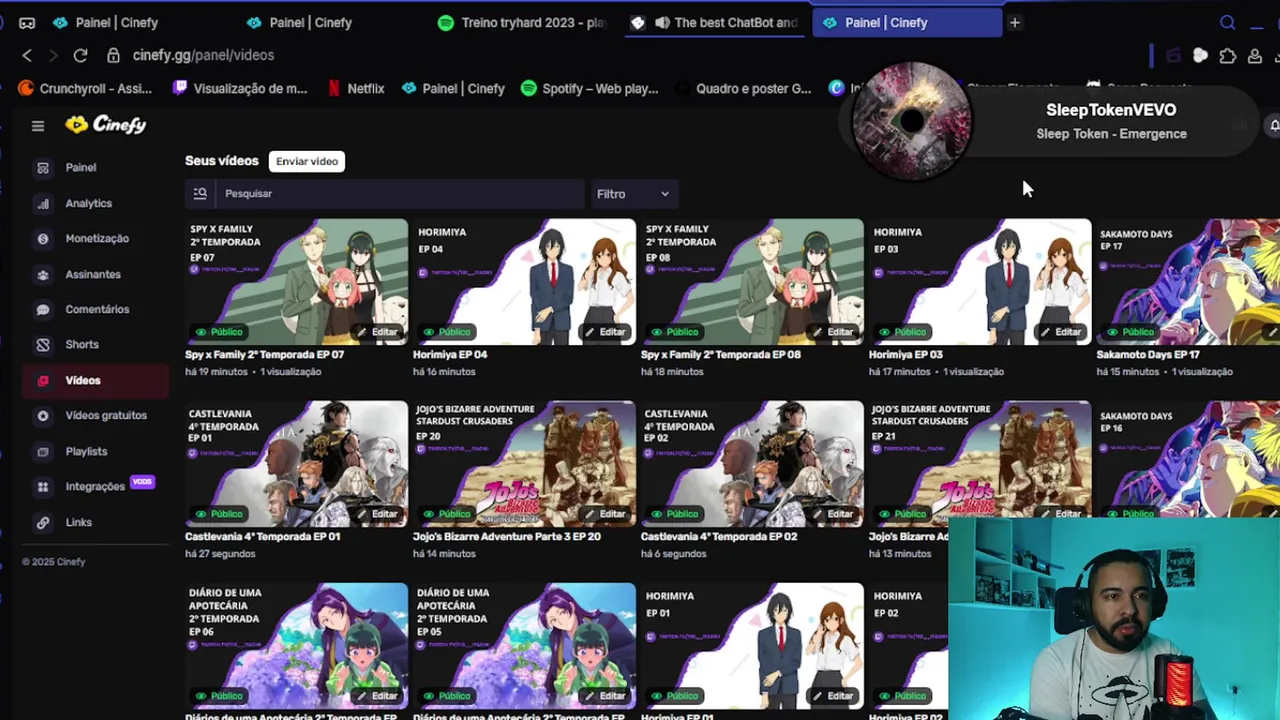Edit Diário de uma Apotecária EP 06

pyautogui.click(x=379, y=695)
